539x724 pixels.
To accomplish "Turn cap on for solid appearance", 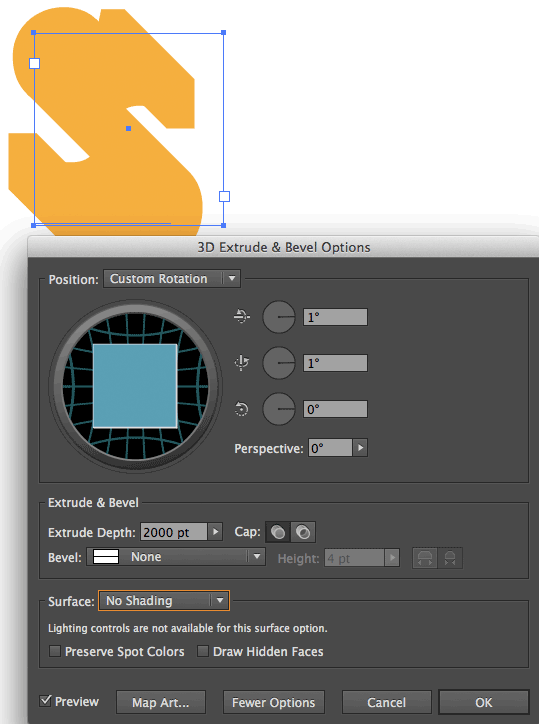I will coord(278,532).
